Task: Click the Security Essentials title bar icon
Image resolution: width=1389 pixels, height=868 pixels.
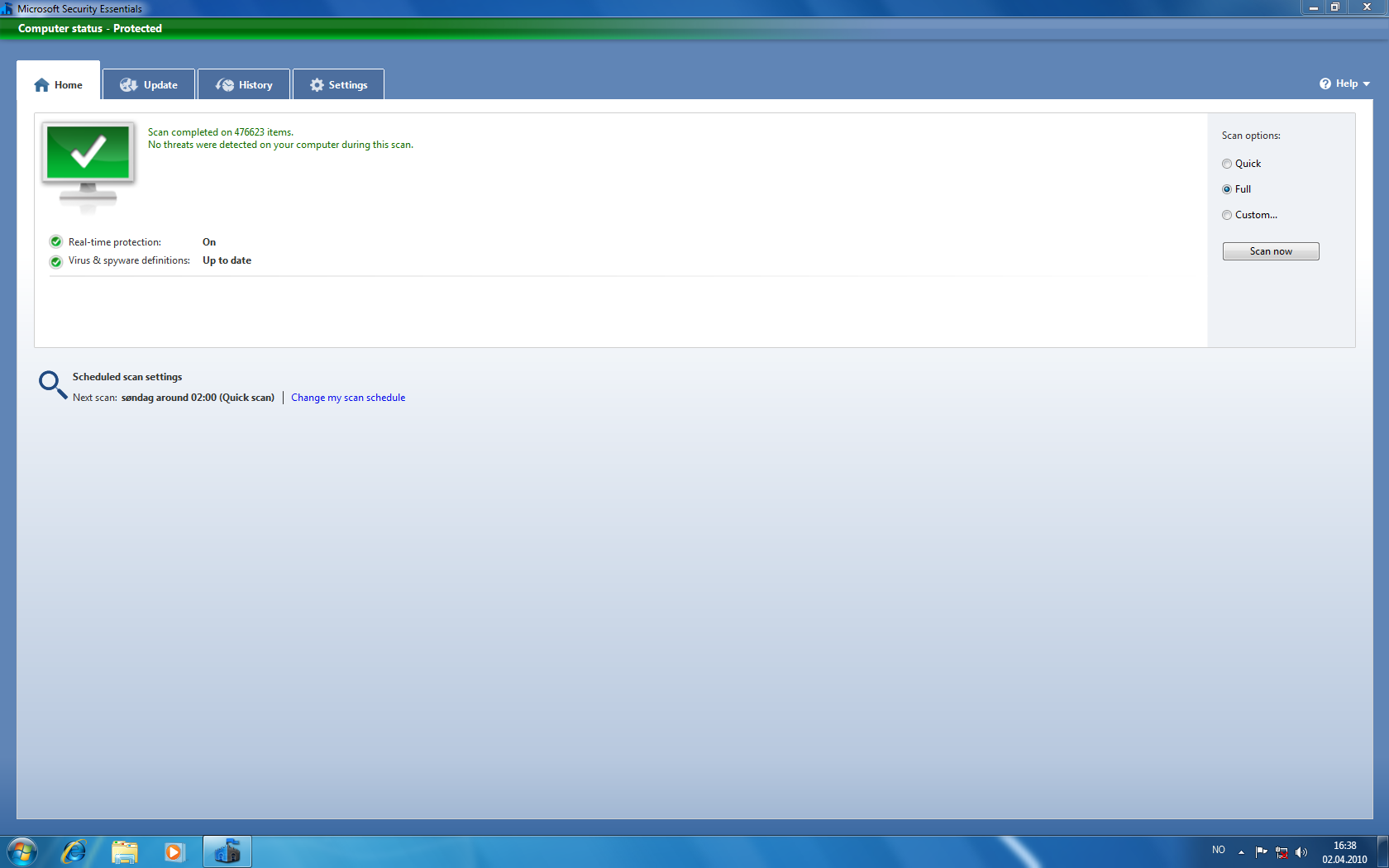Action: point(7,8)
